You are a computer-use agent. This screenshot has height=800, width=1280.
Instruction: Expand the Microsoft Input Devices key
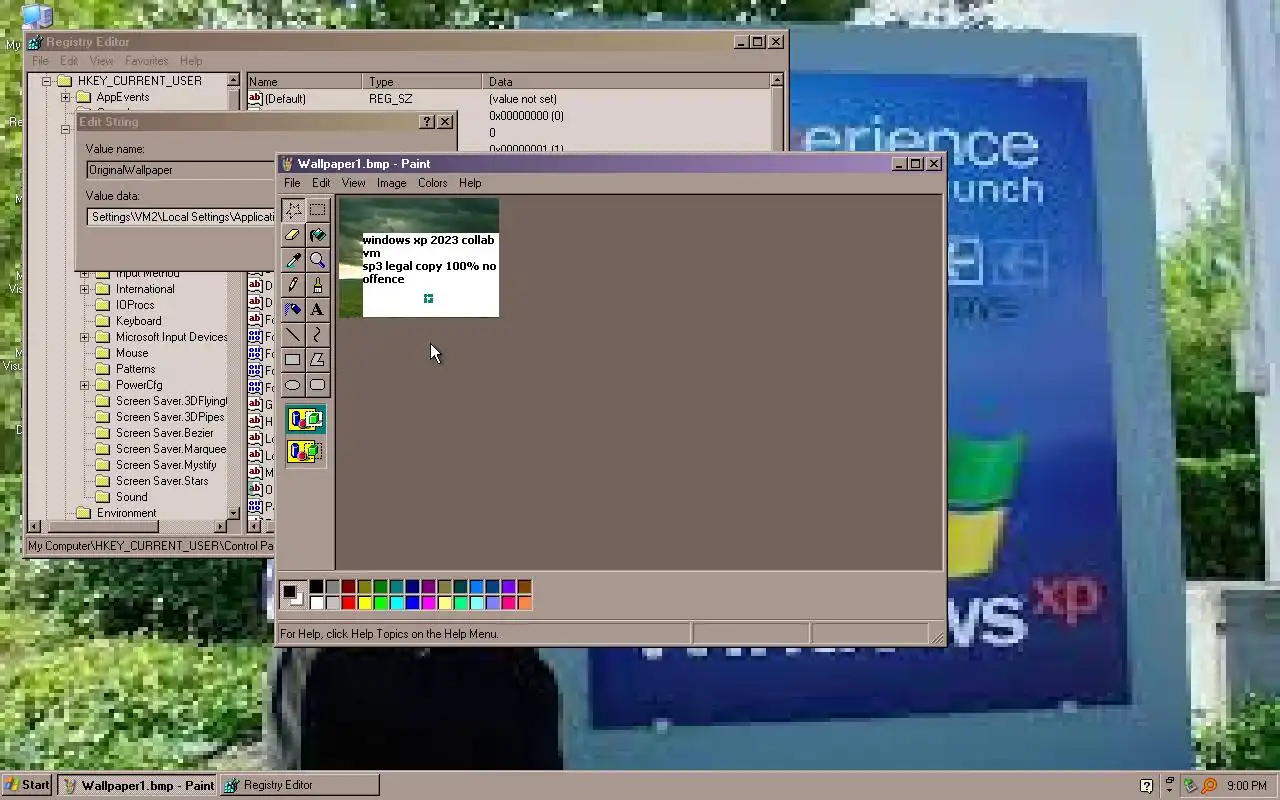84,337
